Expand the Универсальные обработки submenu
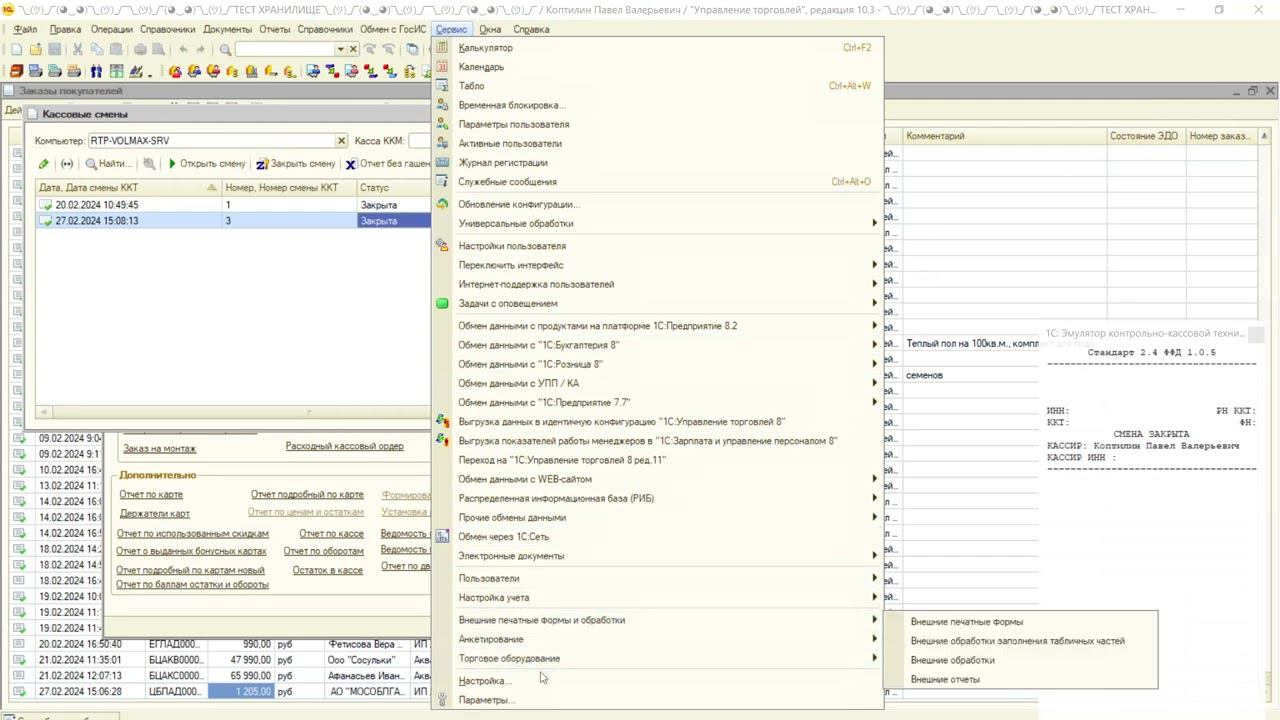The height and width of the screenshot is (720, 1280). pyautogui.click(x=515, y=224)
